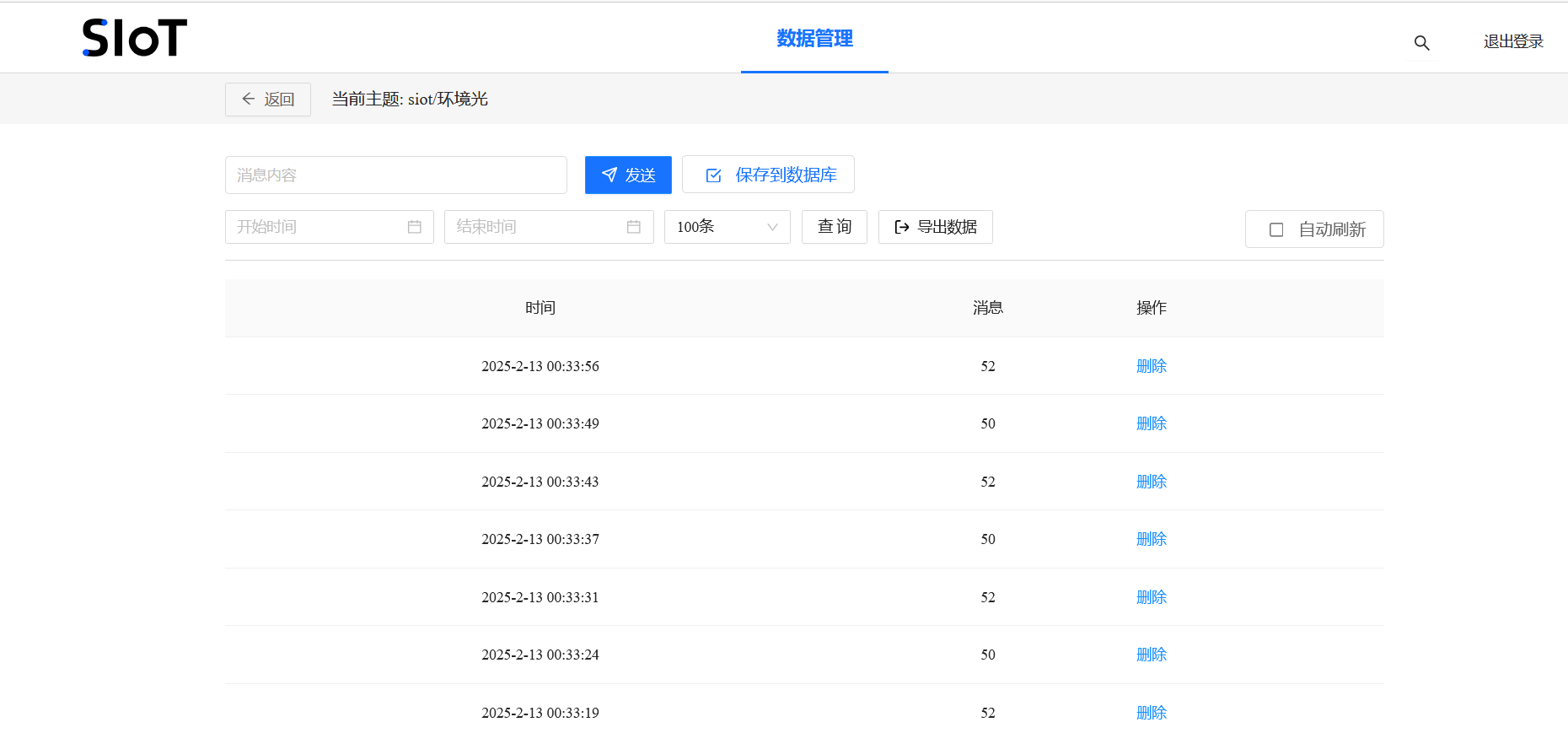Viewport: 1568px width, 733px height.
Task: Click message value 52 at 00:33:31
Action: 988,597
